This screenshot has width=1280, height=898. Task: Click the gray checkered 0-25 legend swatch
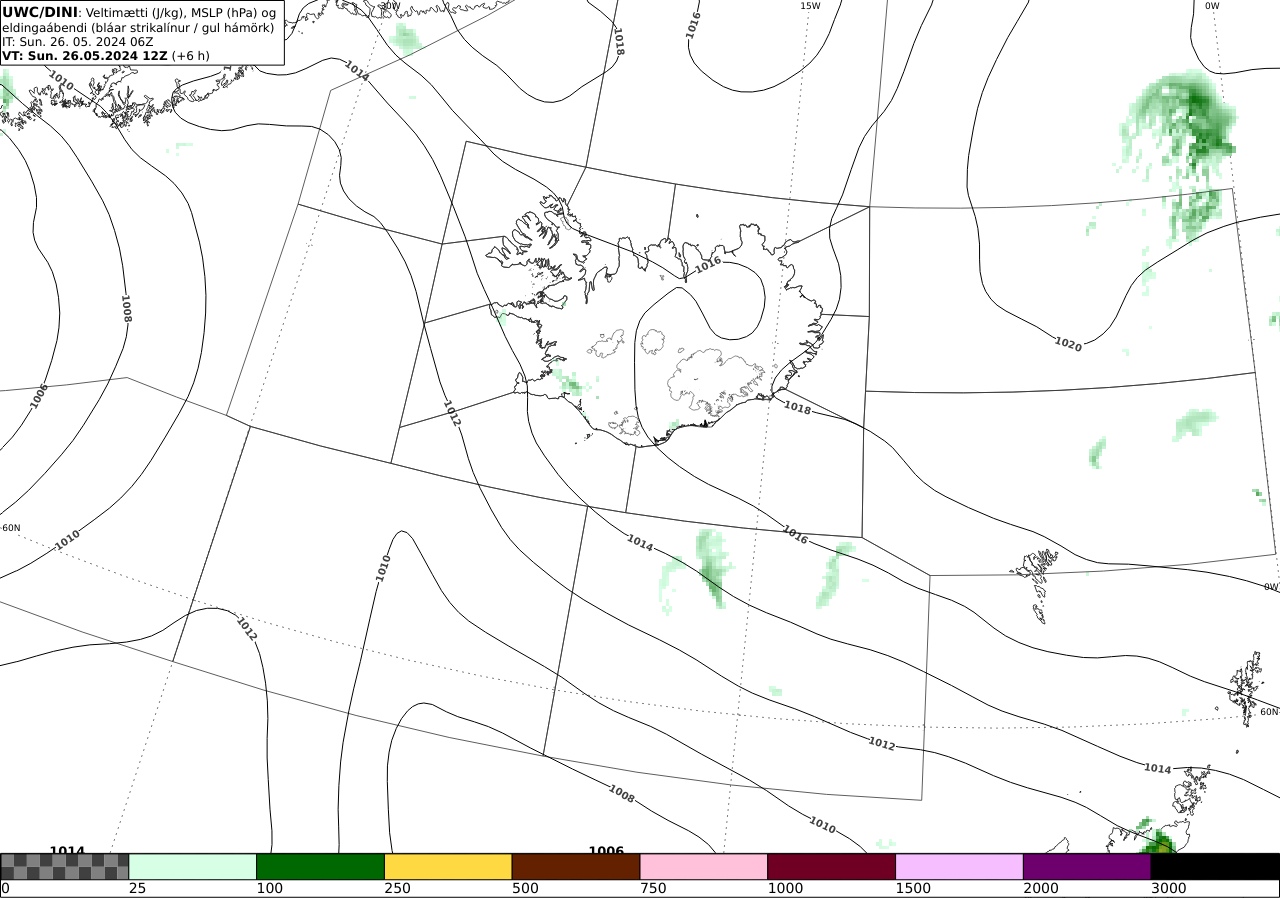65,866
